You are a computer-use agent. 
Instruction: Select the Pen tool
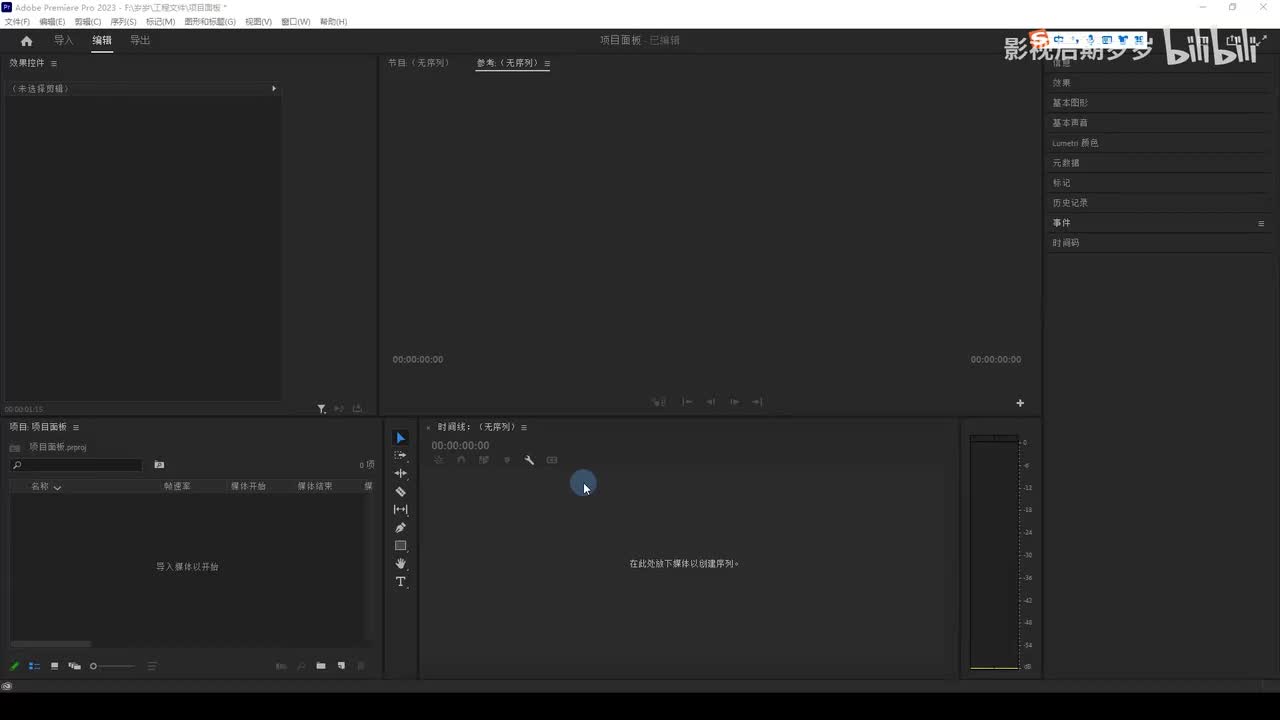[x=400, y=528]
